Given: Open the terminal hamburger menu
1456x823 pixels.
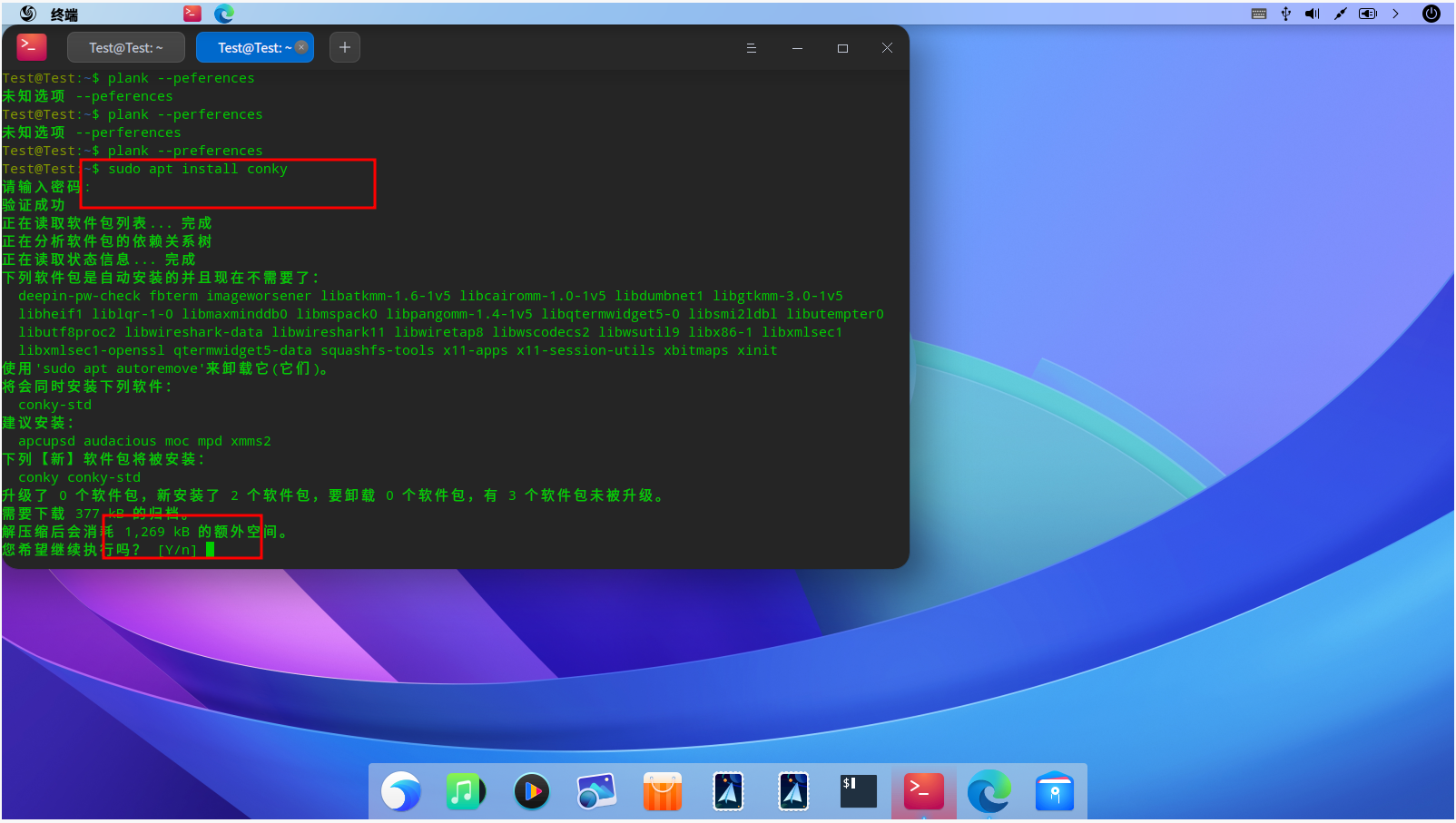Looking at the screenshot, I should coord(752,48).
